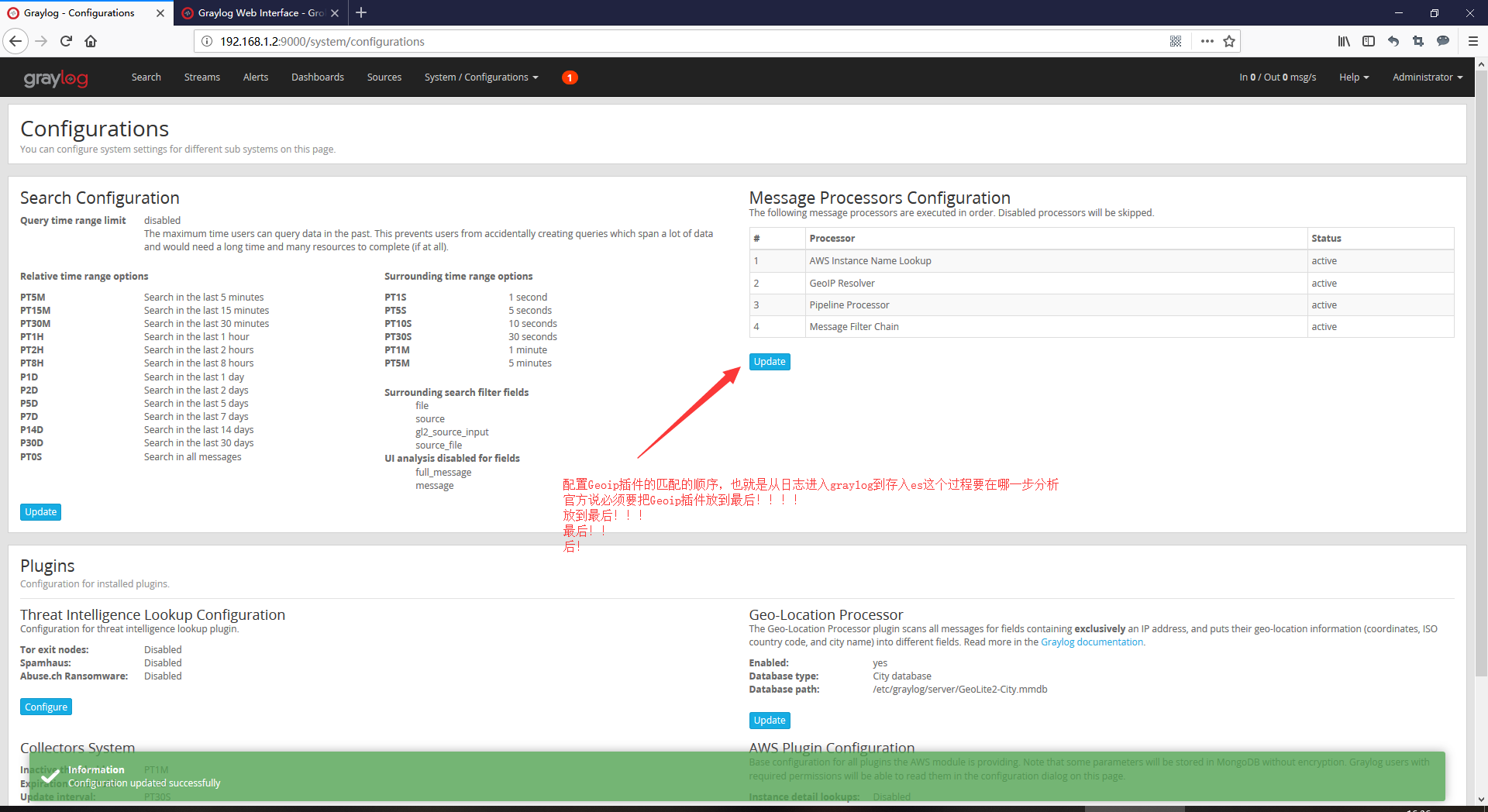The width and height of the screenshot is (1488, 812).
Task: Open the Sources page
Action: coord(384,77)
